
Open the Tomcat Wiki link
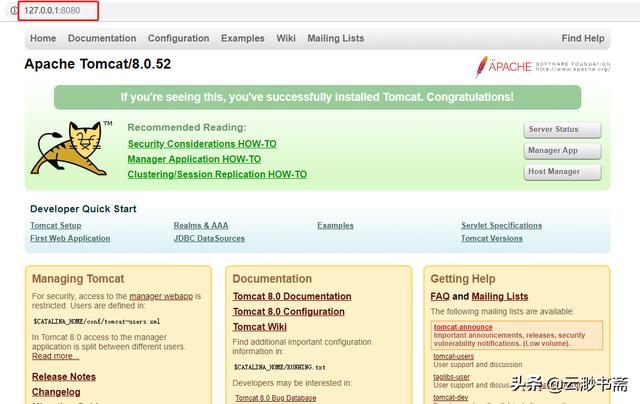click(260, 327)
